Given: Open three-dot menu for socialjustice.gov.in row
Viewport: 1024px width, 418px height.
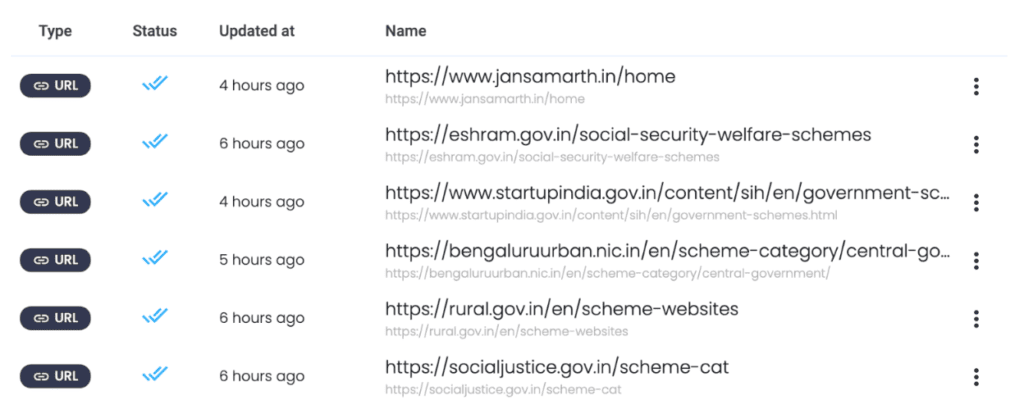Looking at the screenshot, I should point(976,377).
